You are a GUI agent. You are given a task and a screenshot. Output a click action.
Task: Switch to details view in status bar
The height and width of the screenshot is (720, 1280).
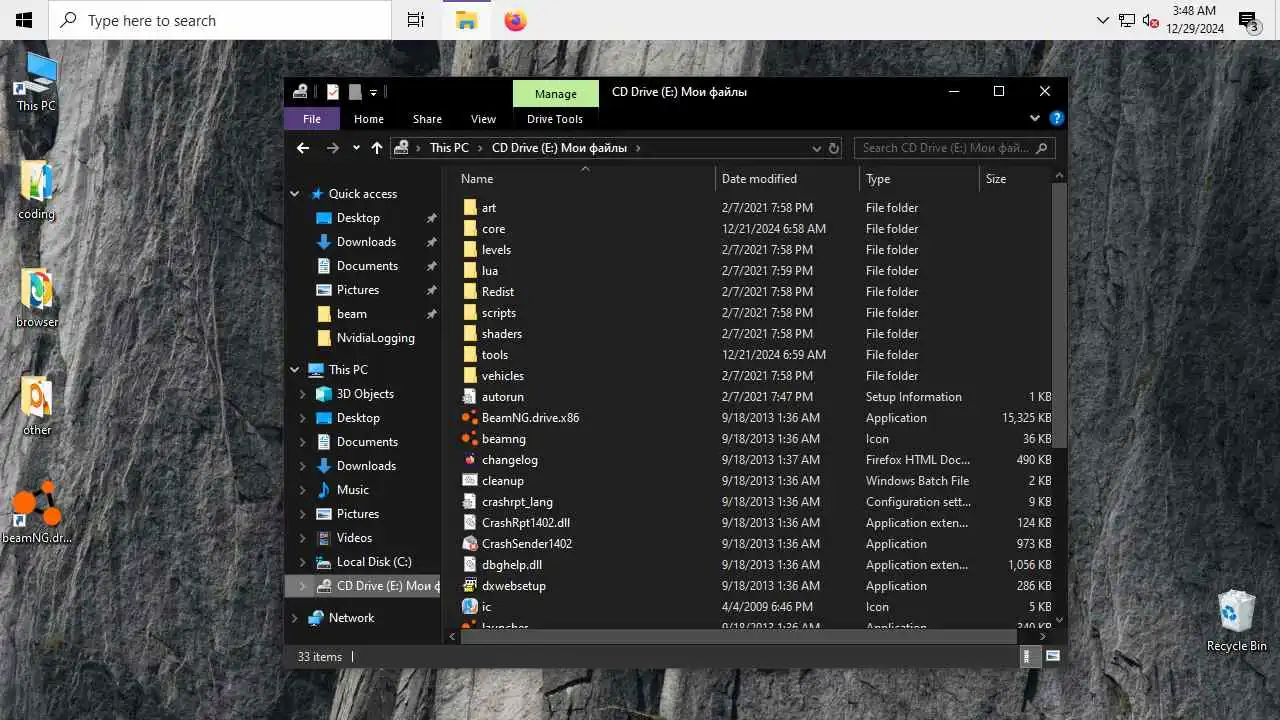1028,657
